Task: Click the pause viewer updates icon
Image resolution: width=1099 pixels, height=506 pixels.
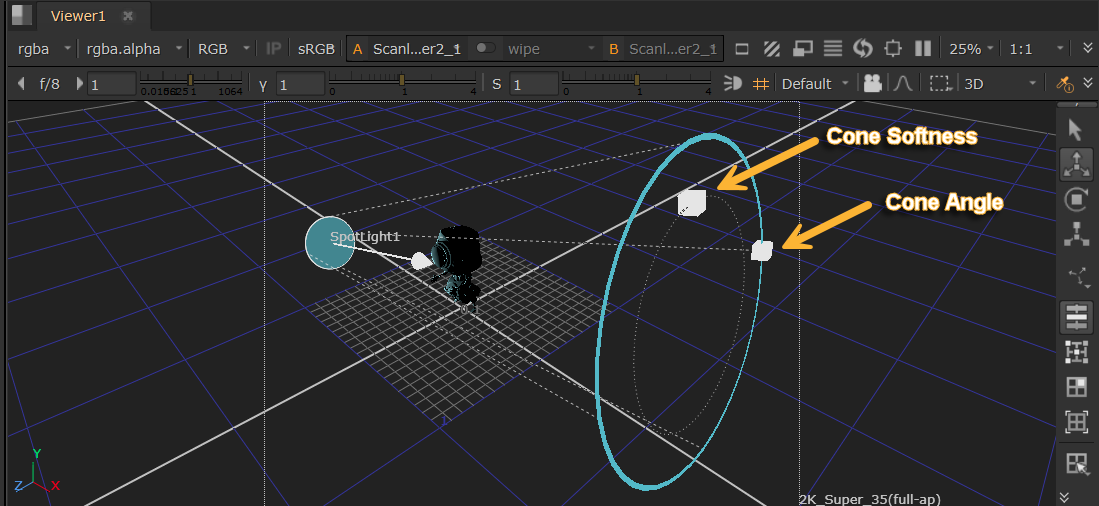Action: 923,48
